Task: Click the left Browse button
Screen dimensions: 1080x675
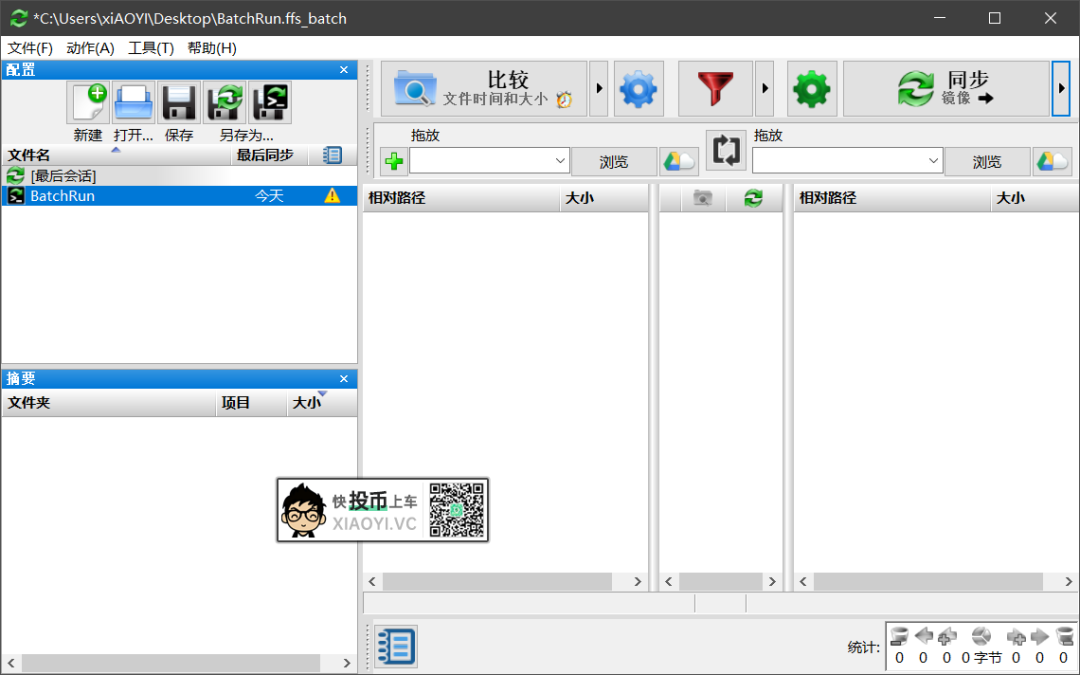Action: click(613, 161)
